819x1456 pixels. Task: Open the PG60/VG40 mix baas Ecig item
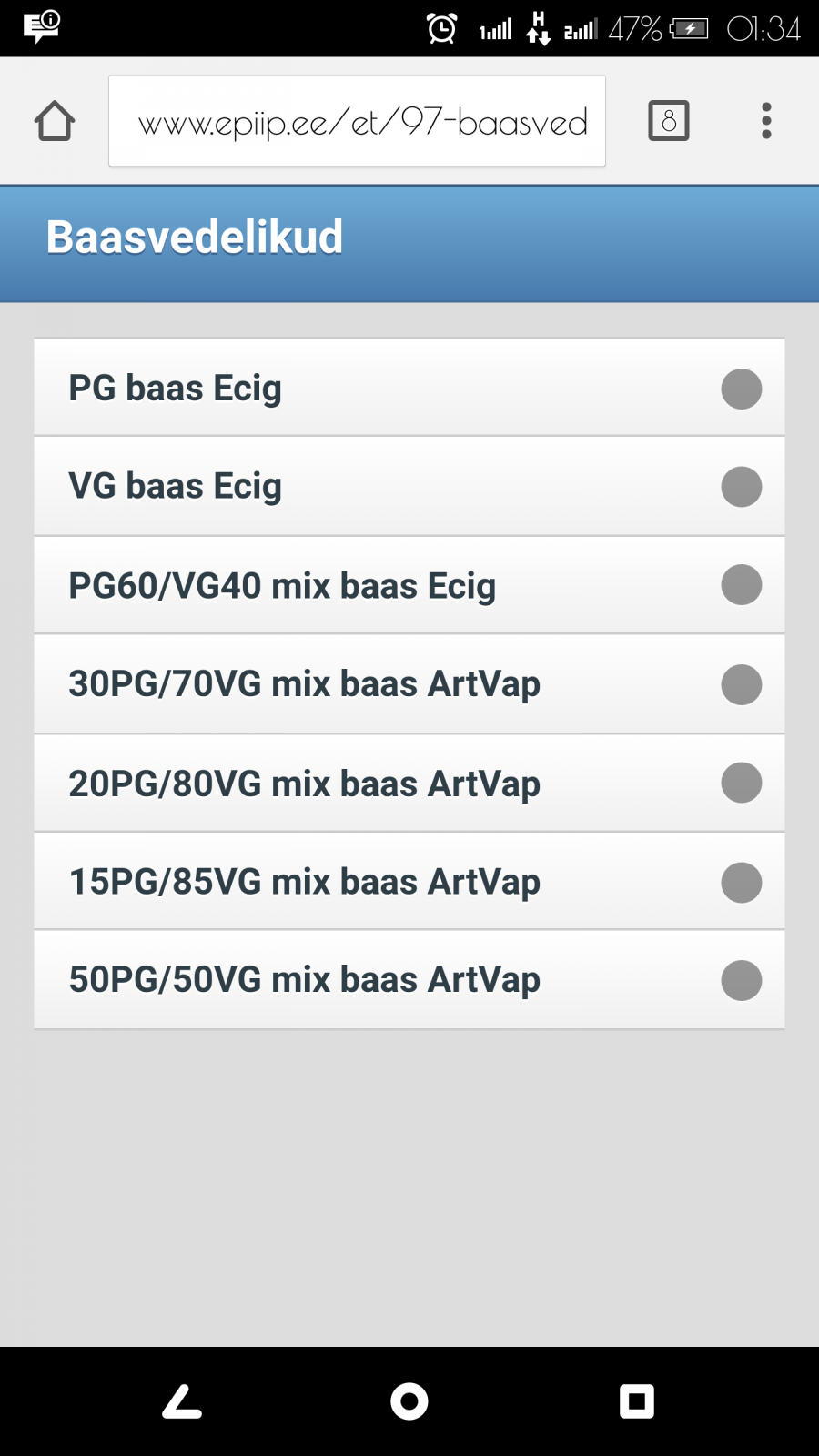click(409, 585)
